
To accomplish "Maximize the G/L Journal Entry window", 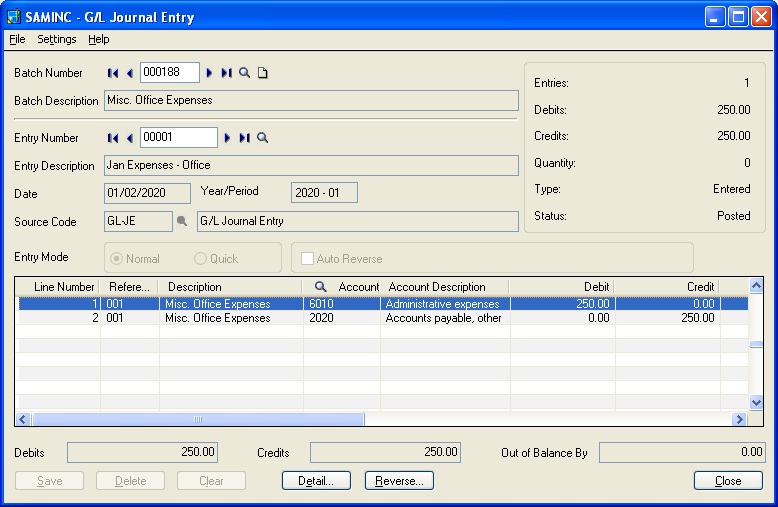I will coord(738,17).
